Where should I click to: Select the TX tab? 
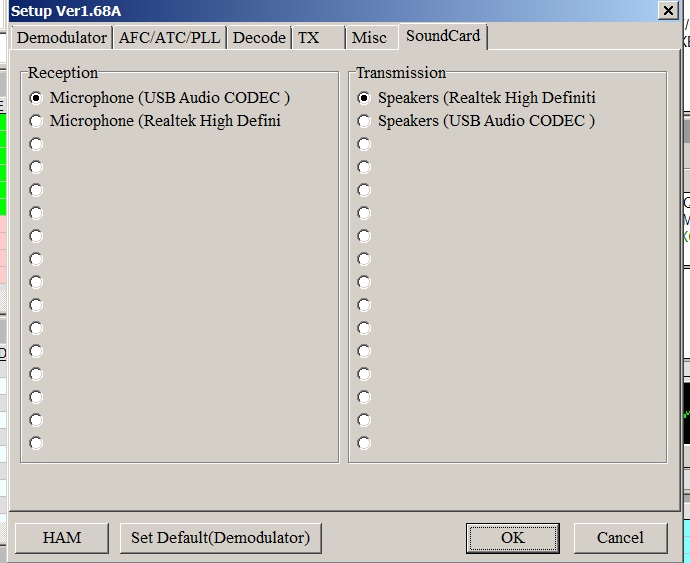pyautogui.click(x=318, y=37)
